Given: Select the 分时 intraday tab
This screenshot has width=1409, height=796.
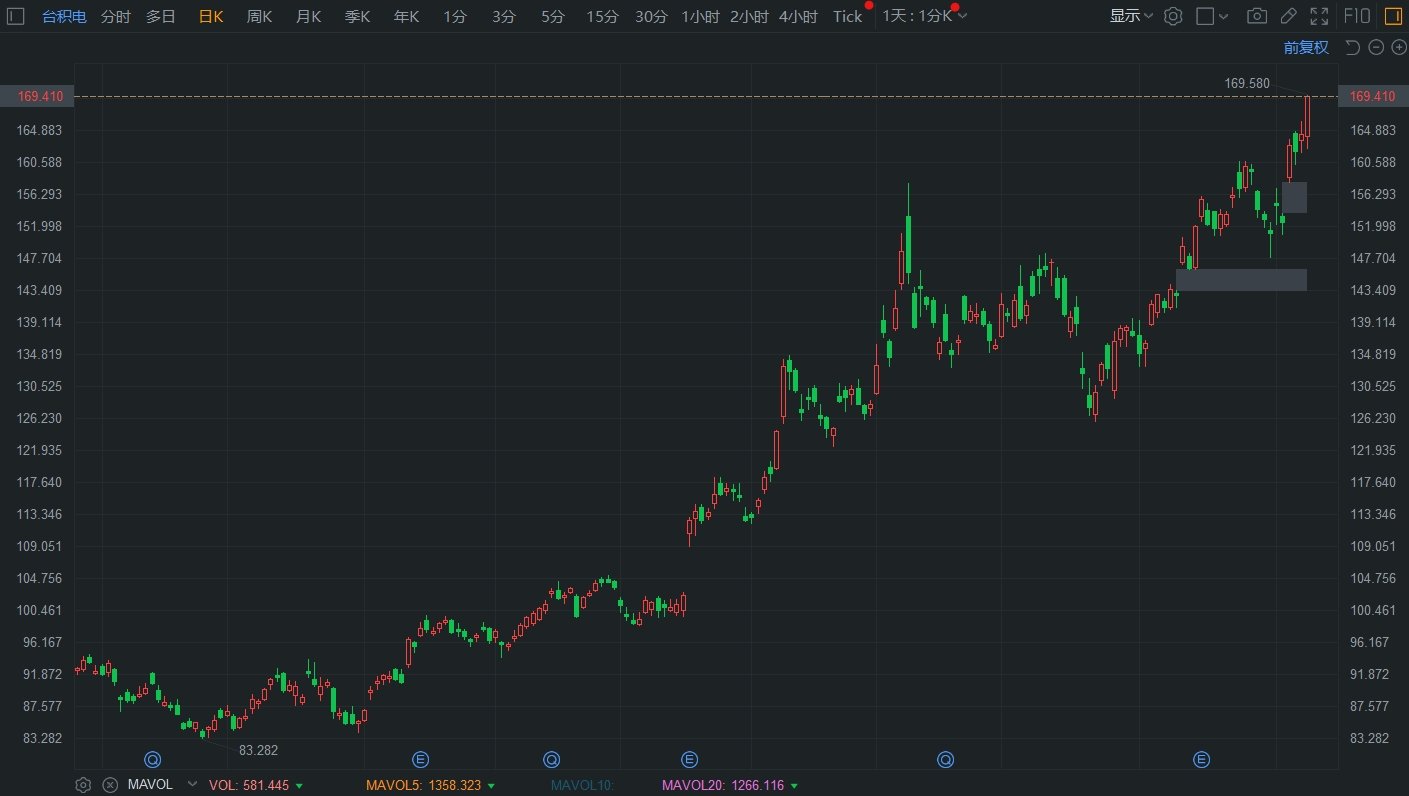Looking at the screenshot, I should [x=116, y=16].
